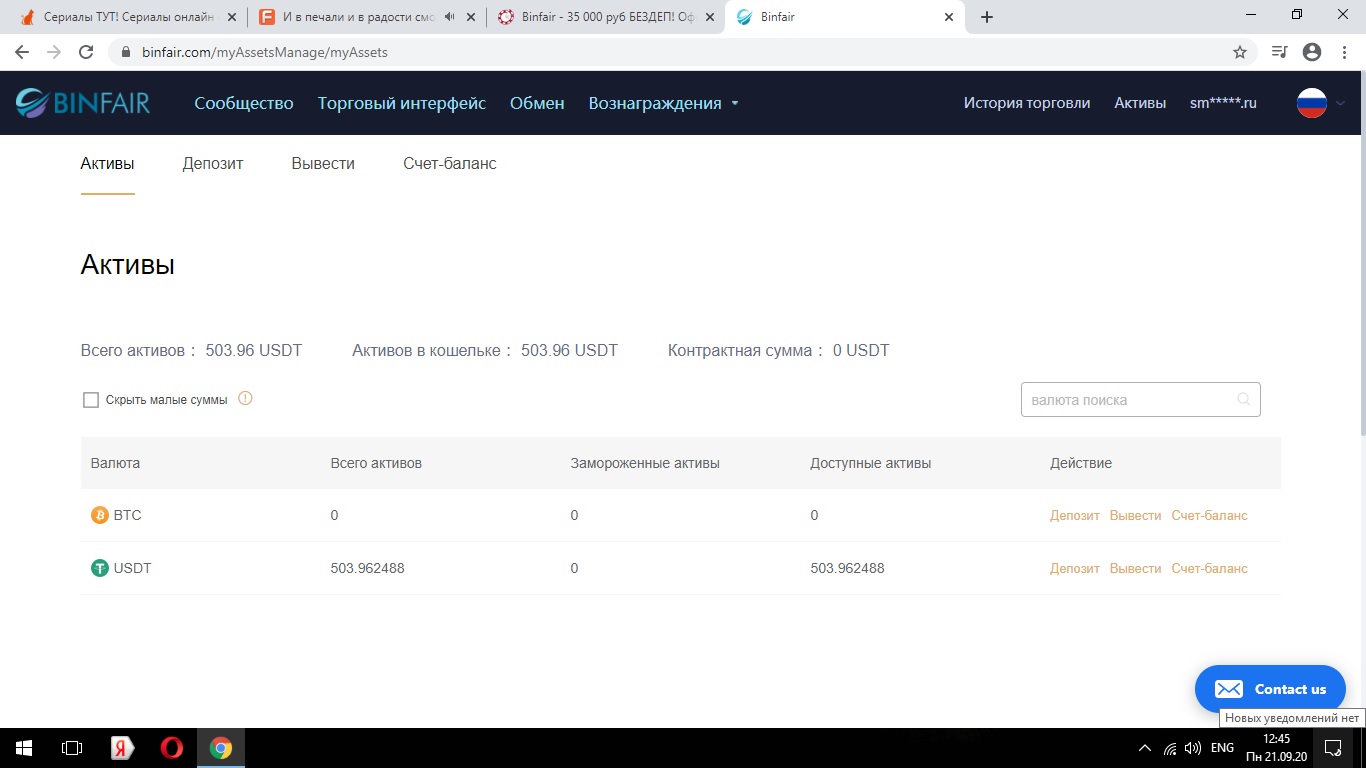Click the site lock icon in address bar
The height and width of the screenshot is (768, 1366).
[x=126, y=52]
